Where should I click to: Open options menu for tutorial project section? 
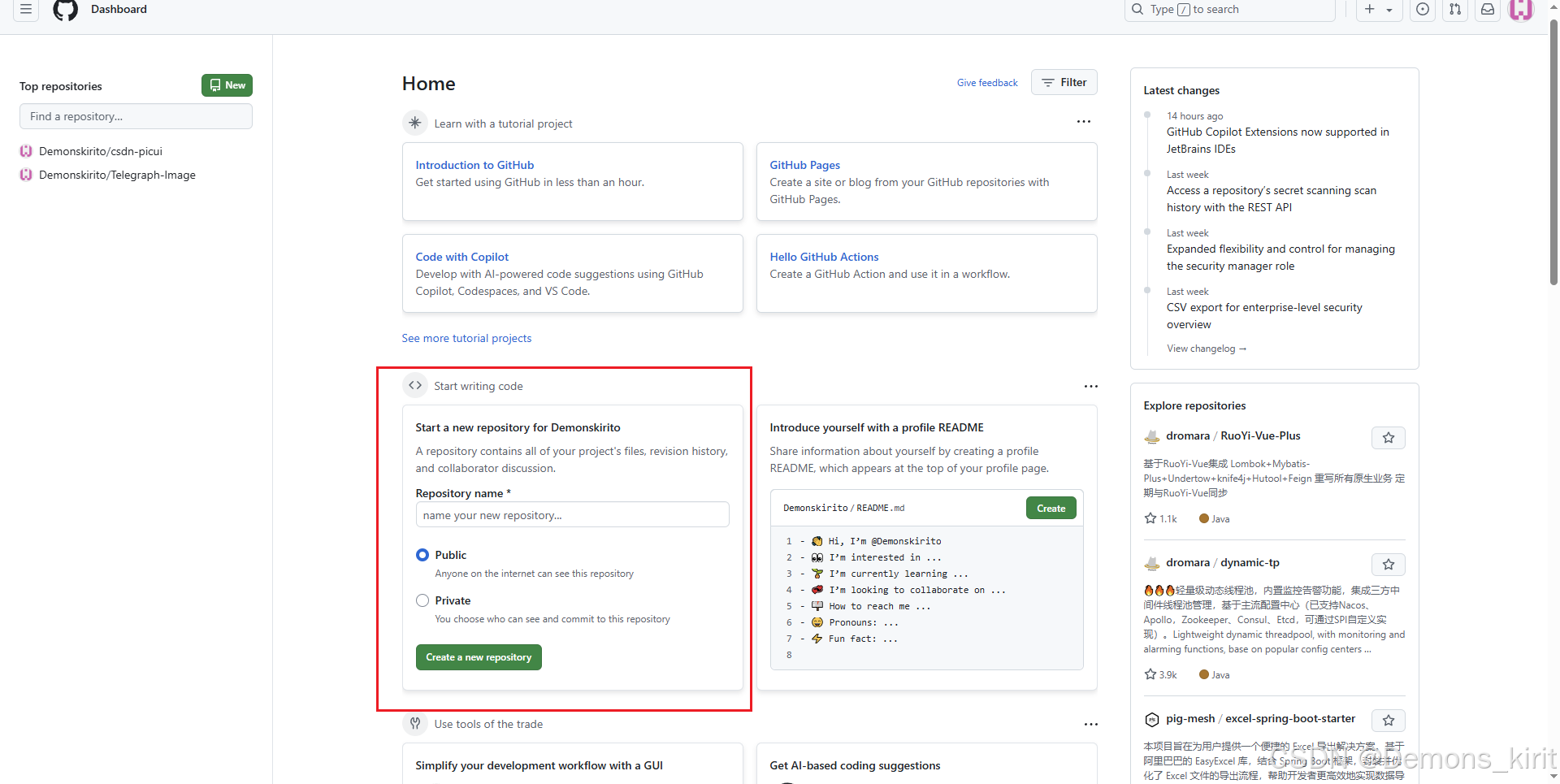pos(1084,122)
